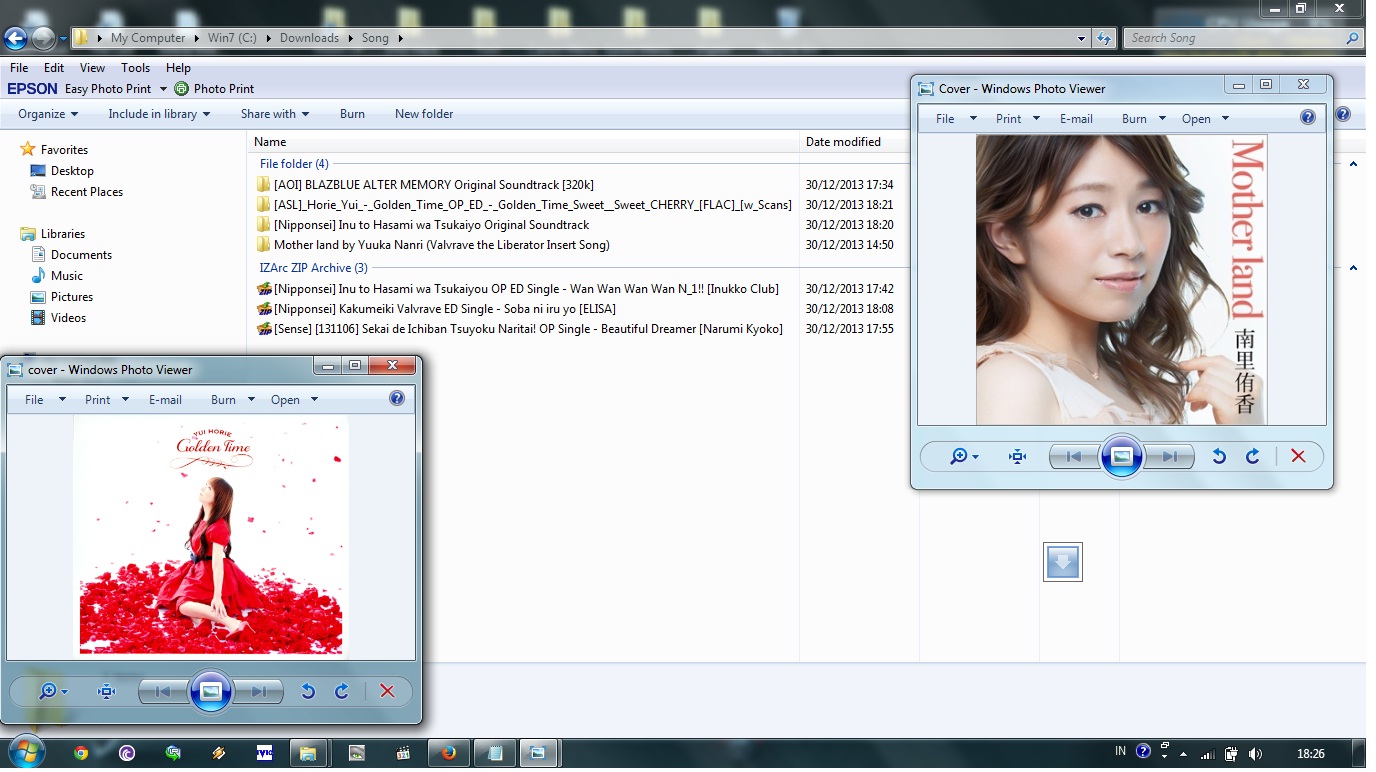Viewport: 1376px width, 772px height.
Task: Go to next image in Mother land viewer
Action: coord(1169,457)
